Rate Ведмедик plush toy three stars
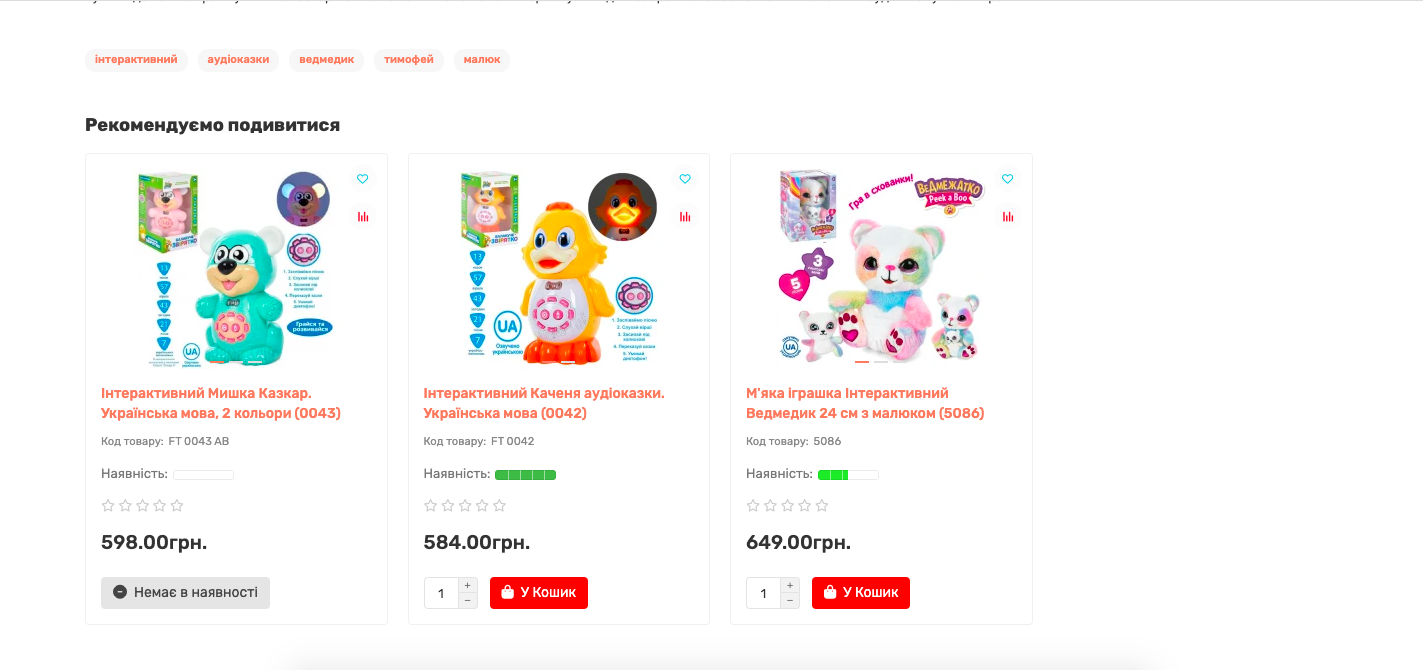1423x670 pixels. click(x=788, y=506)
